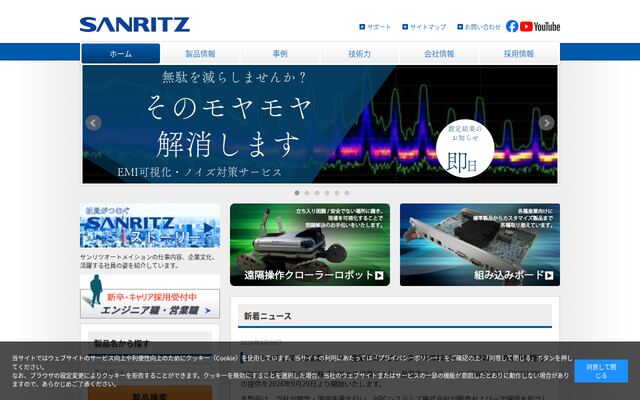This screenshot has width=640, height=400.
Task: Click the 新着ニュース heading
Action: 268,316
